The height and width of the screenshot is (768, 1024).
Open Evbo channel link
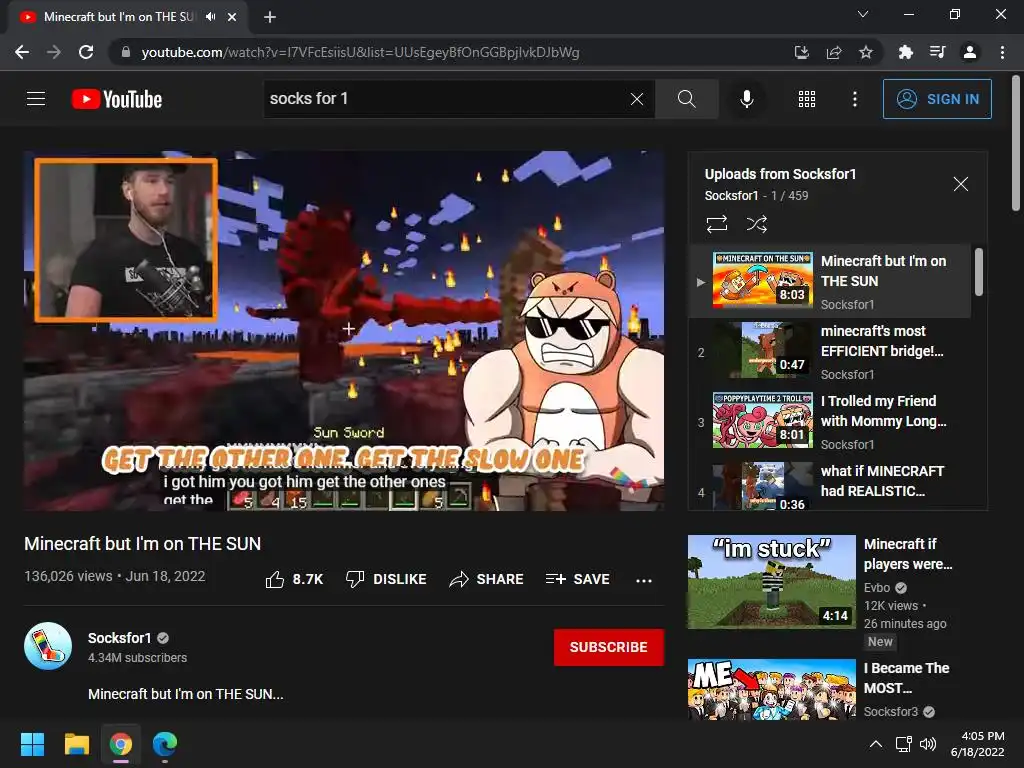coord(876,588)
